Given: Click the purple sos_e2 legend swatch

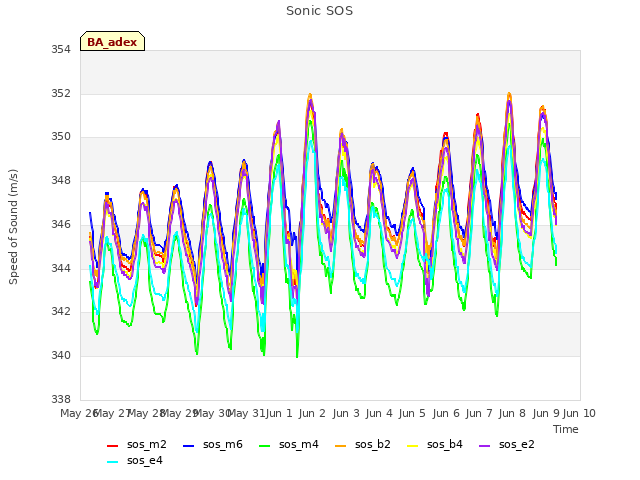Looking at the screenshot, I should 484,446.
